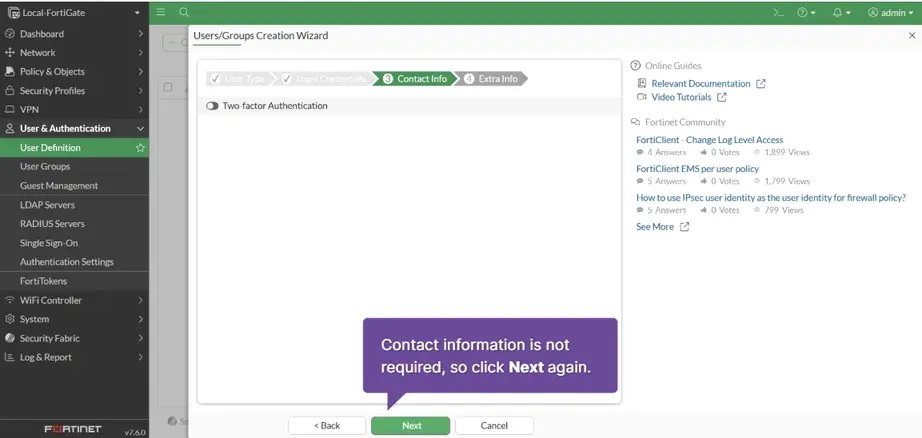Open the admin user menu
This screenshot has height=438, width=922.
(x=890, y=12)
